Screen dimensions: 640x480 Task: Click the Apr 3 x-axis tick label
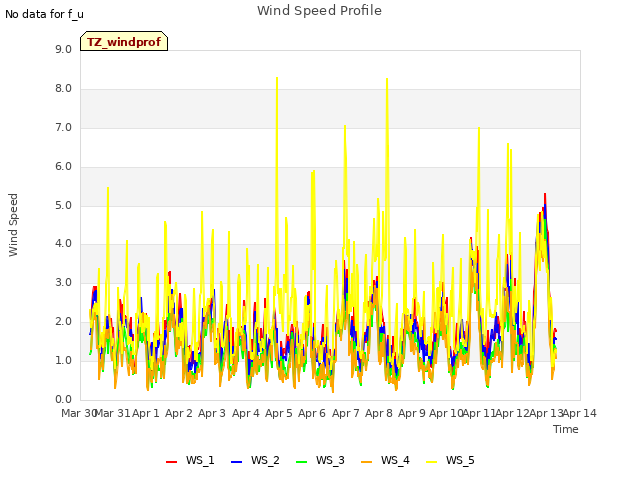coord(212,413)
